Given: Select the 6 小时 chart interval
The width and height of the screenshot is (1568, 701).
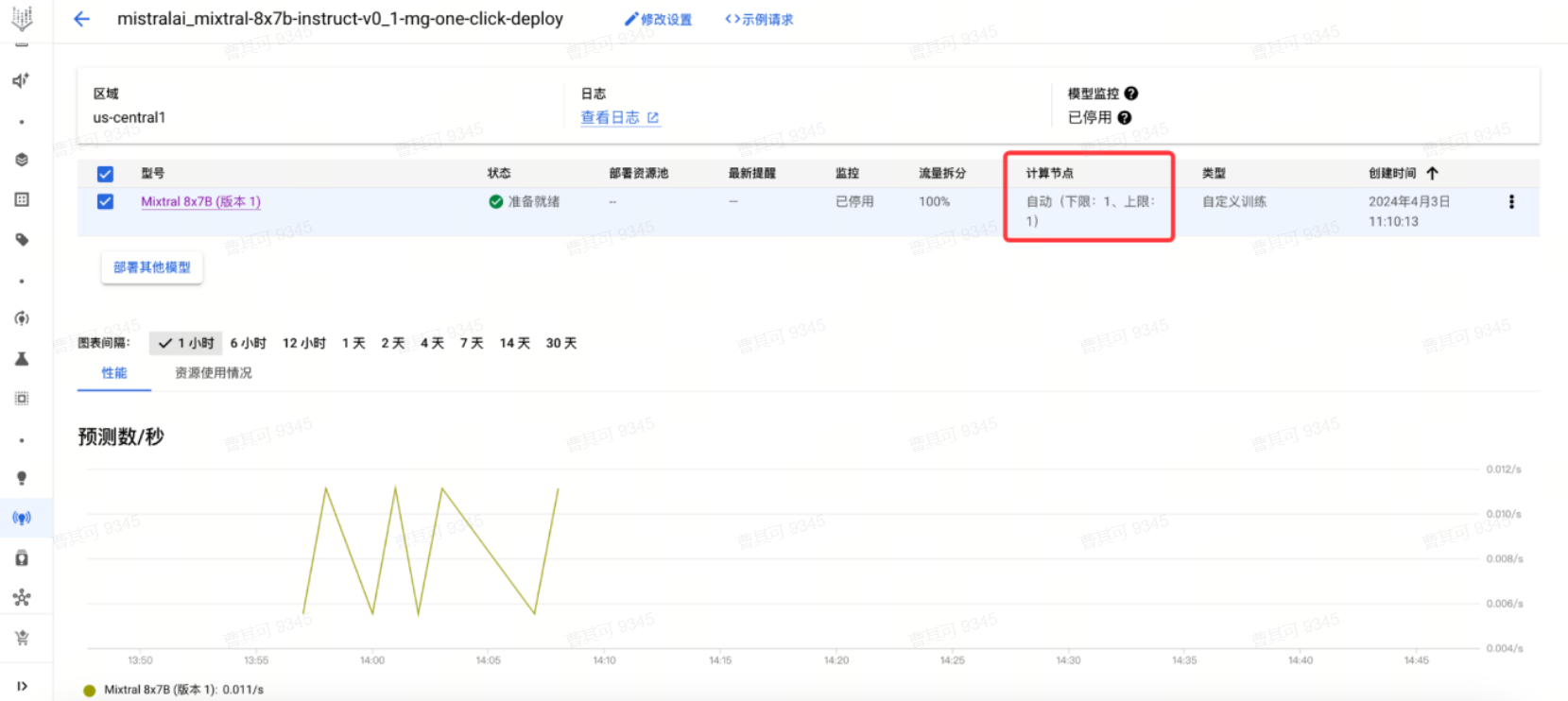Looking at the screenshot, I should 248,343.
